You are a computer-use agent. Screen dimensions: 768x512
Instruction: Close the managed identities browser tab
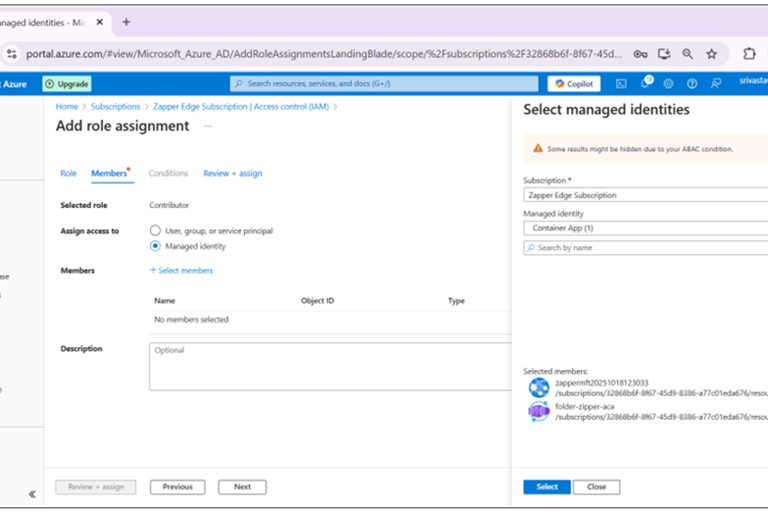tap(99, 22)
